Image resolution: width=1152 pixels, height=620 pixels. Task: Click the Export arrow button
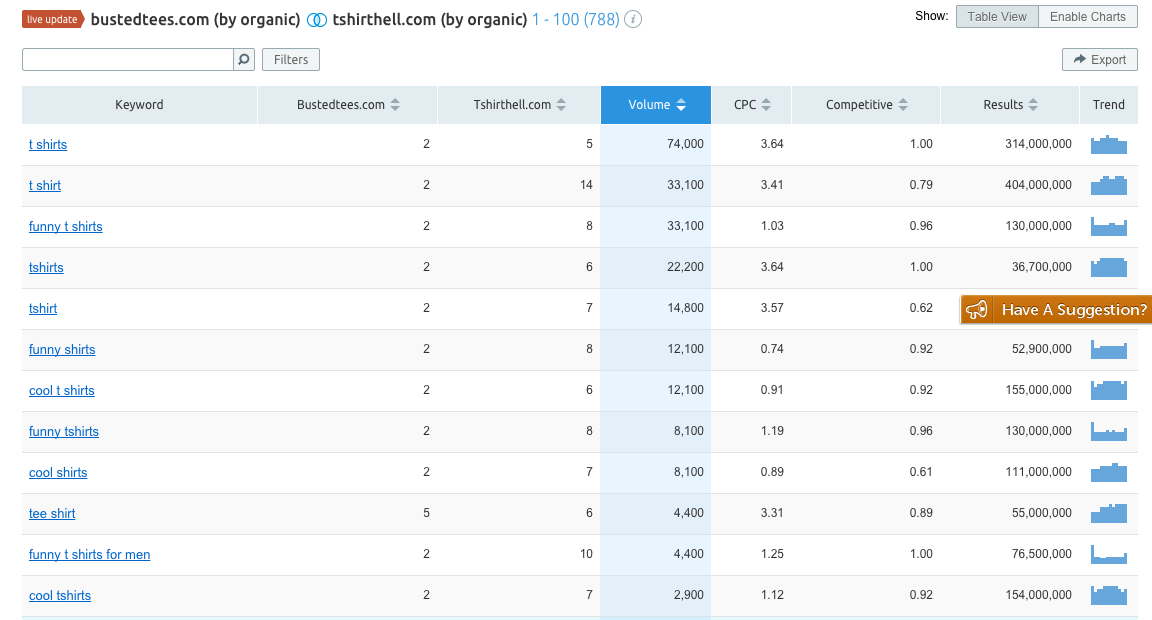point(1099,60)
